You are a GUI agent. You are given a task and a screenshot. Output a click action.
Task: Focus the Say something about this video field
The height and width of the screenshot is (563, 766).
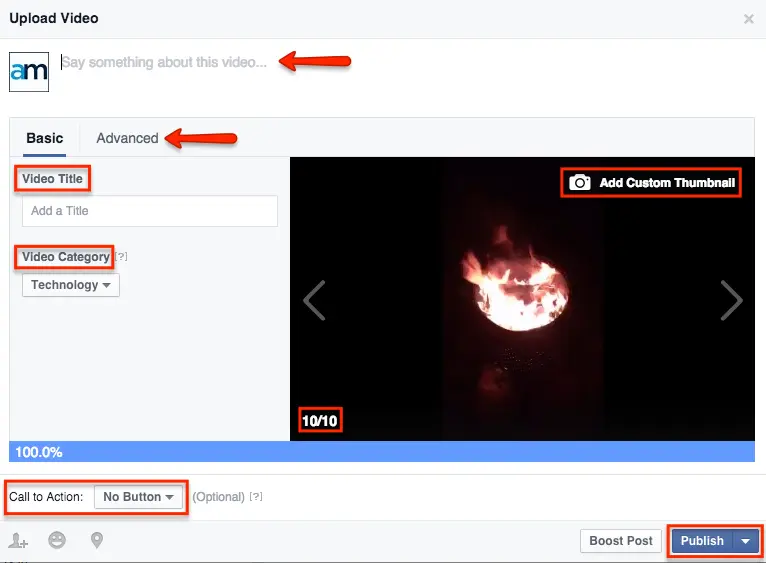click(x=165, y=62)
